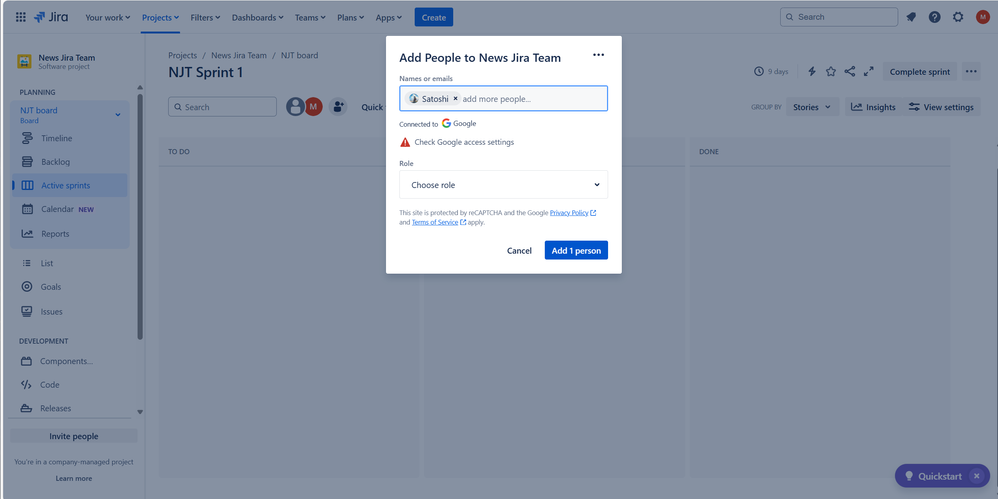The height and width of the screenshot is (499, 998).
Task: Go to Active sprints
Action: pos(69,185)
